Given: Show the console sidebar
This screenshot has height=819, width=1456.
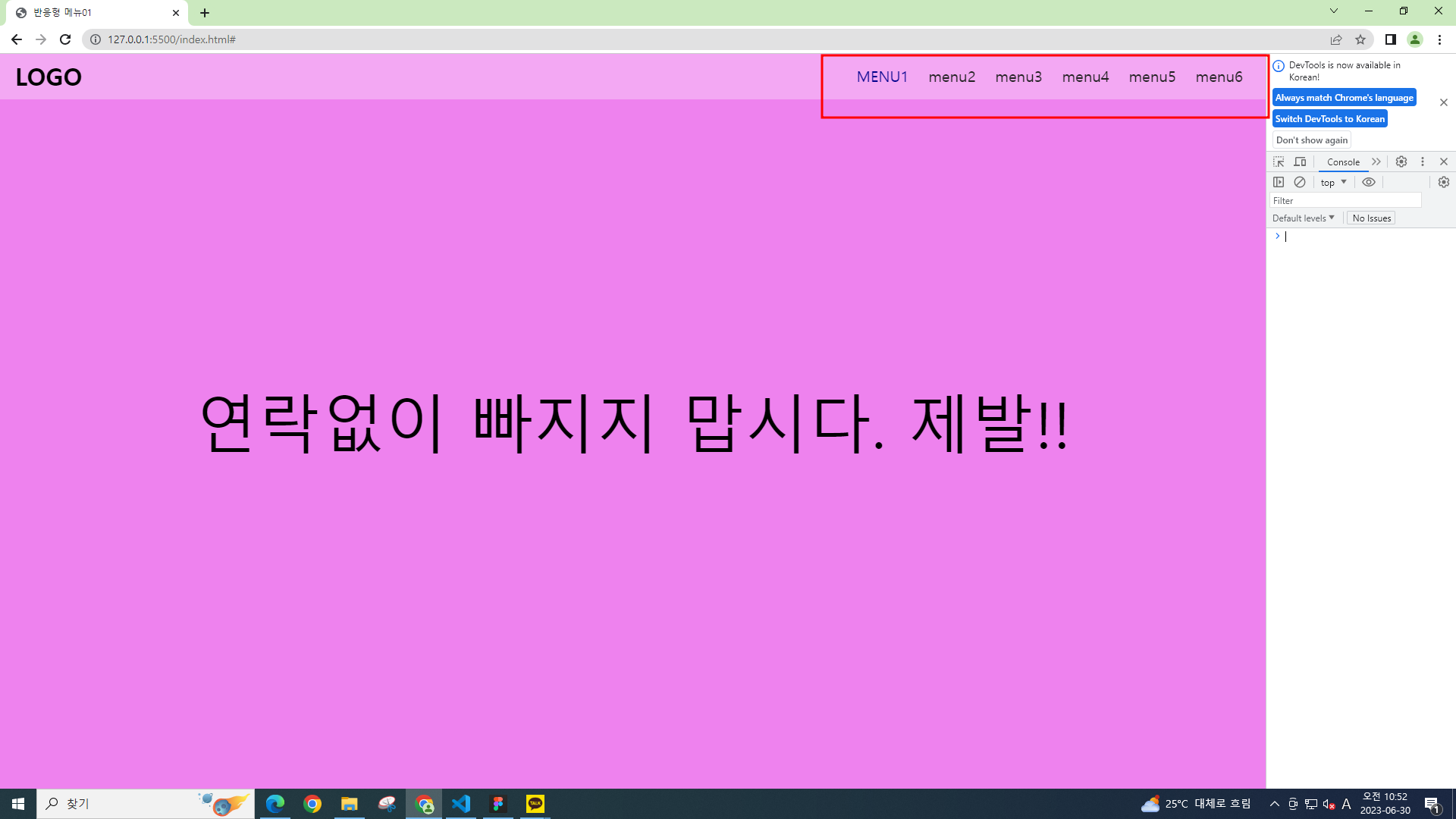Looking at the screenshot, I should 1279,182.
